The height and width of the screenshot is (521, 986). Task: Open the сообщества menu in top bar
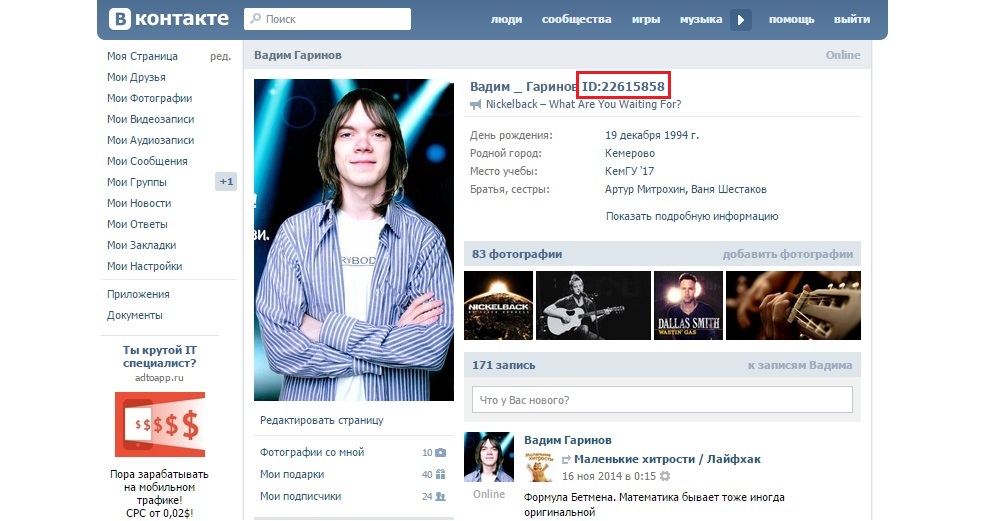[576, 20]
